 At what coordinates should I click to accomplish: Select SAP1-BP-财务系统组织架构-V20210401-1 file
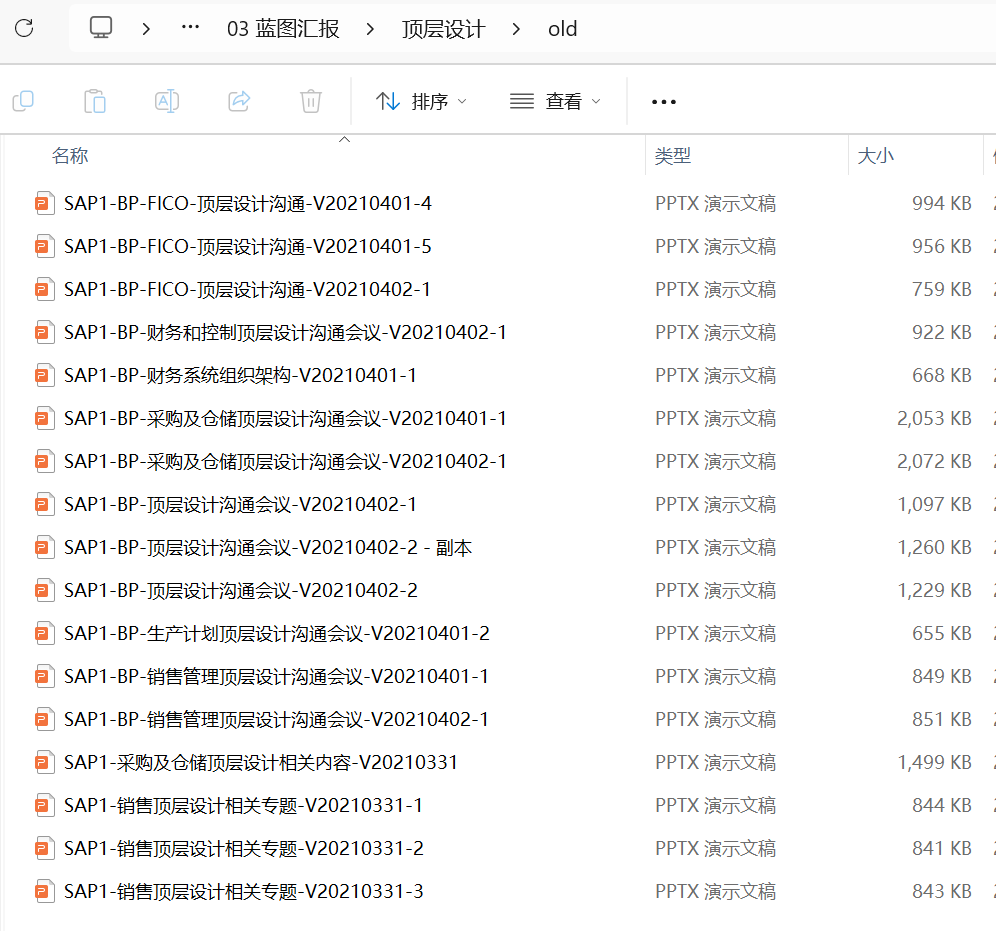click(240, 375)
